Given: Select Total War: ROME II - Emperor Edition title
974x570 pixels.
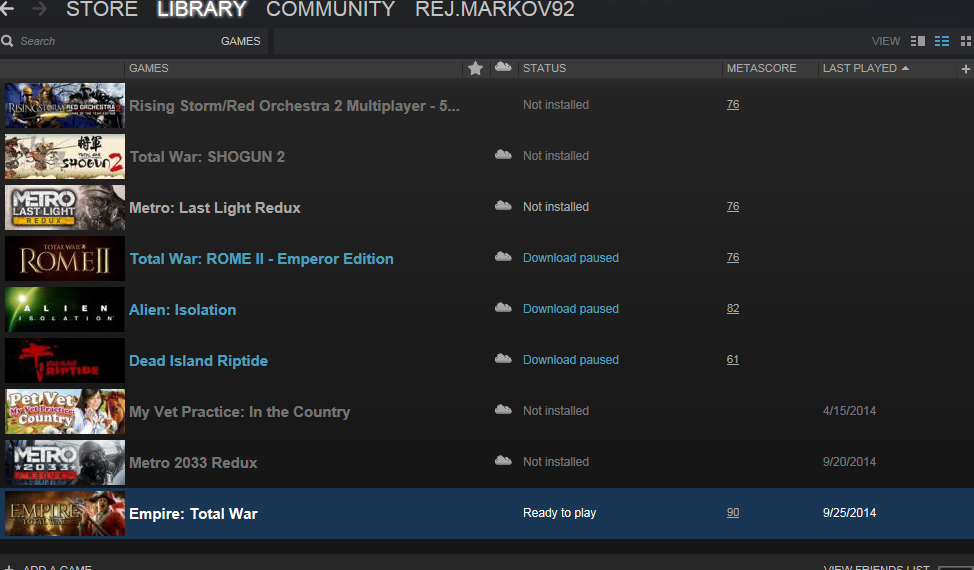Looking at the screenshot, I should pyautogui.click(x=262, y=258).
